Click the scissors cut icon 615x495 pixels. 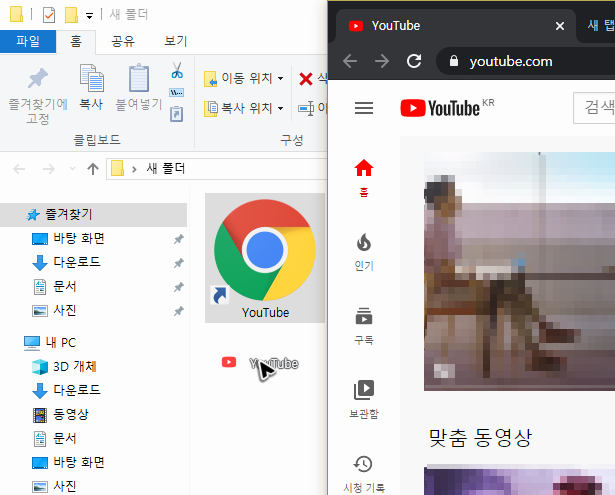(177, 70)
